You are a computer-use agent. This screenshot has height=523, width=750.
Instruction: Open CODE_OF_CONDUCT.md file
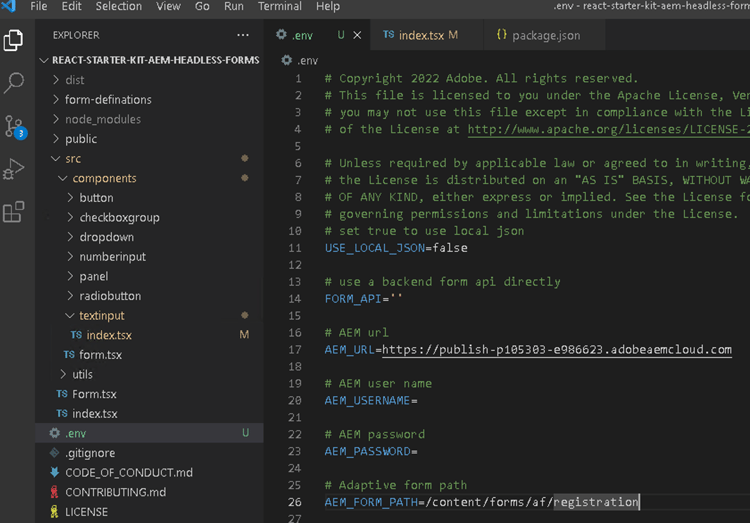click(x=128, y=472)
